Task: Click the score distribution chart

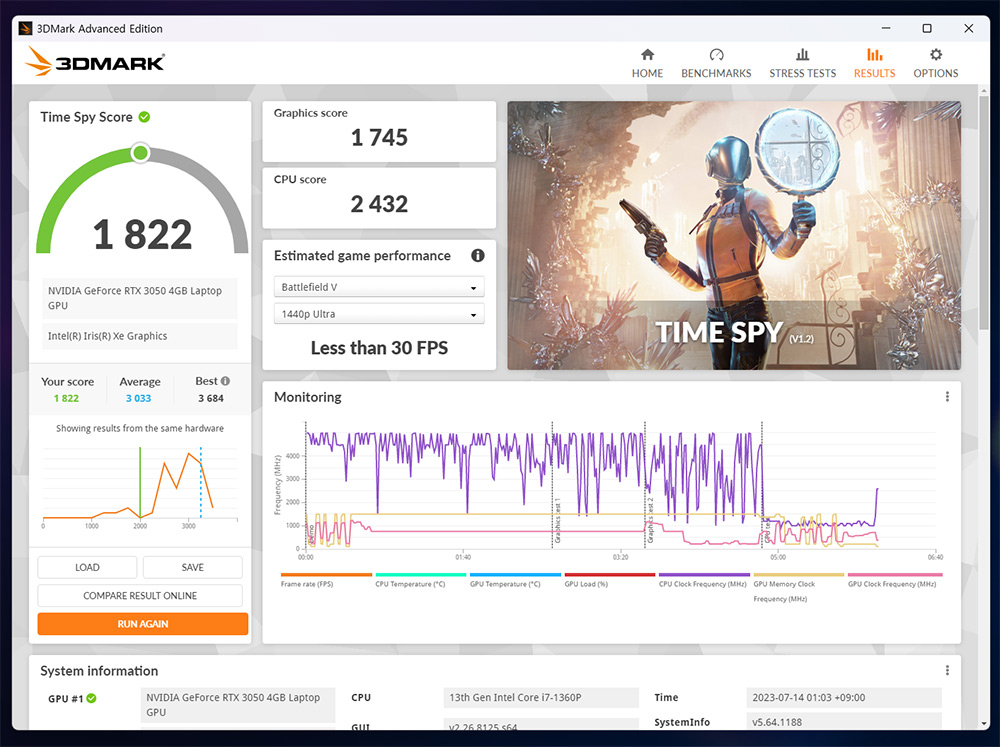Action: [140, 488]
